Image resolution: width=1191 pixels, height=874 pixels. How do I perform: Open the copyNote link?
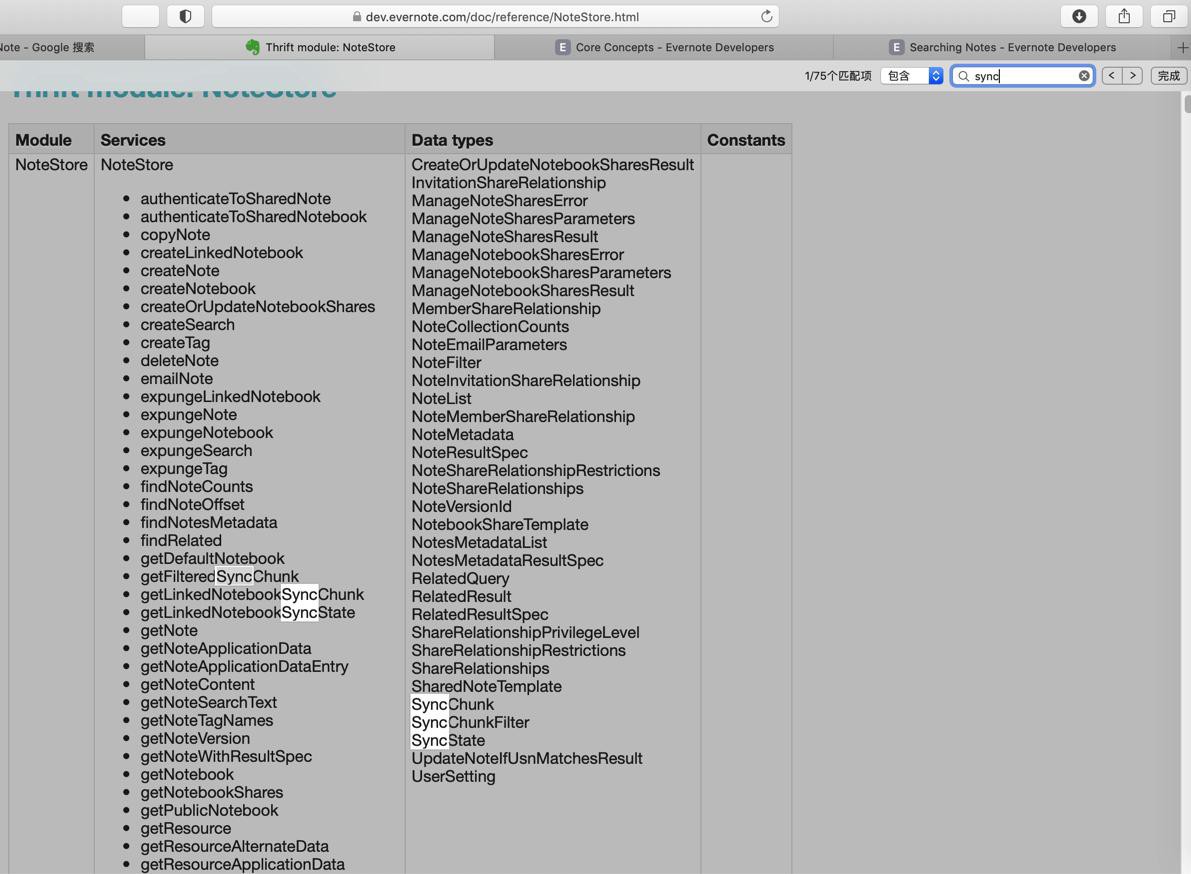tap(175, 235)
